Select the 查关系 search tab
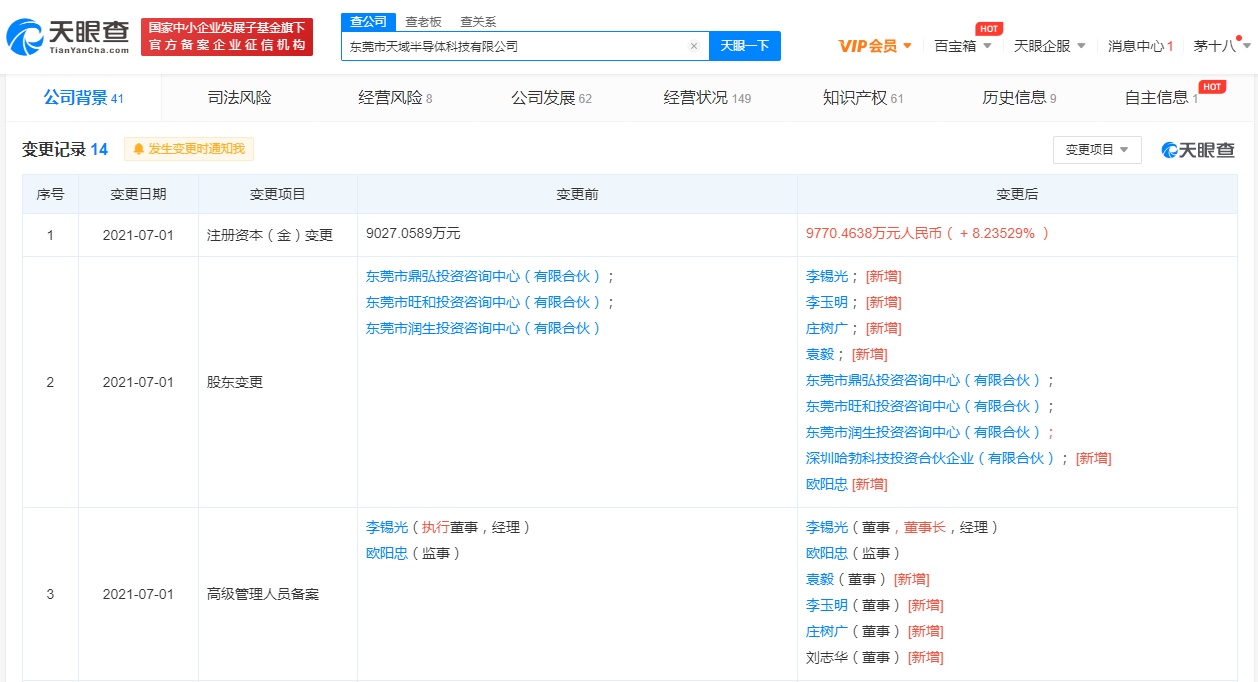 click(x=478, y=21)
